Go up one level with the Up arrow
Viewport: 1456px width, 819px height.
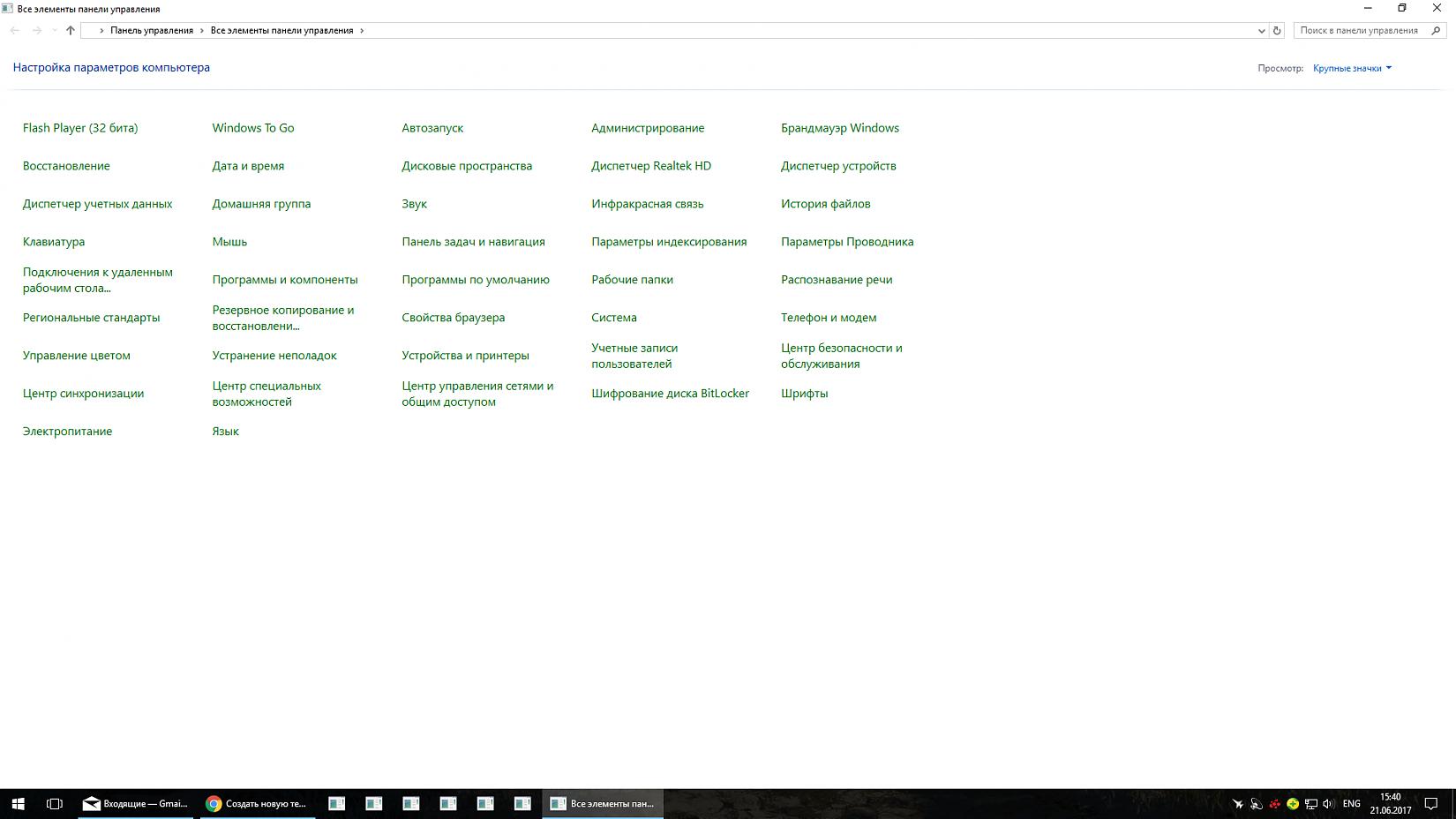[x=71, y=30]
